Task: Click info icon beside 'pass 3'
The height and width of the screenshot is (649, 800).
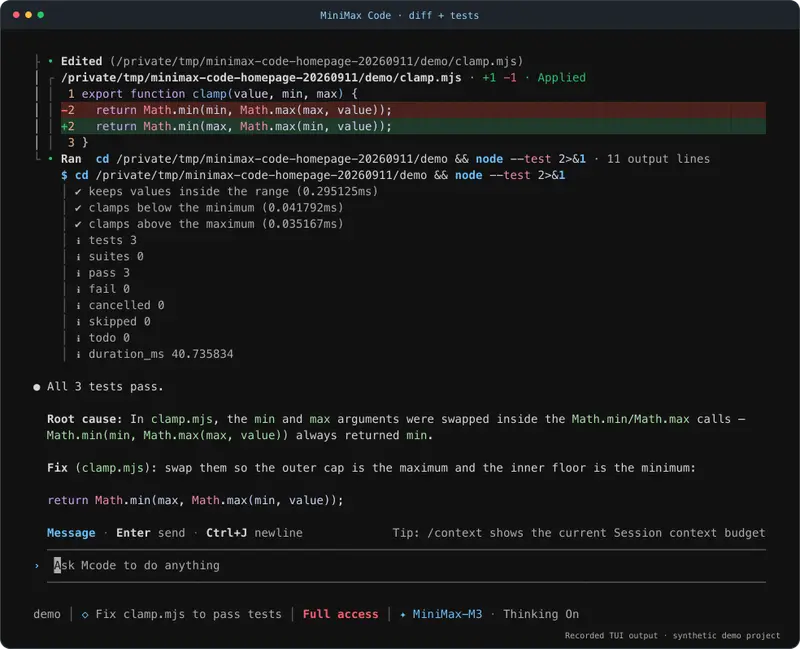Action: 78,273
